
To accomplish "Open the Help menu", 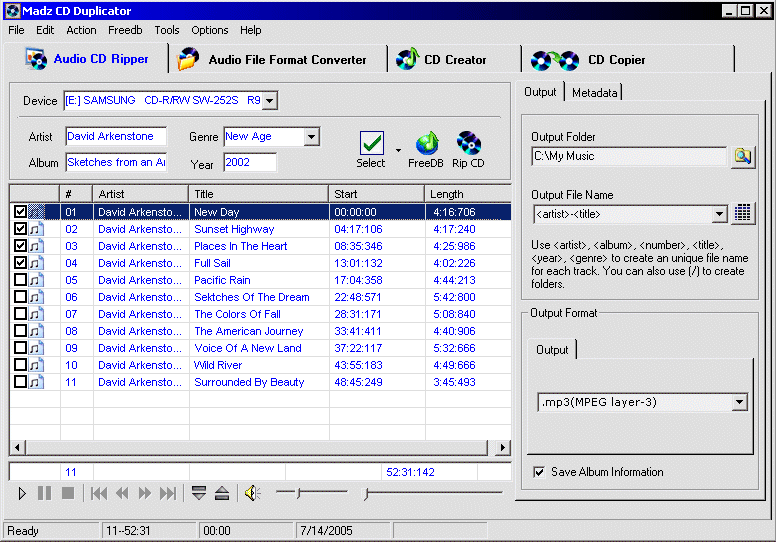I will coord(250,30).
